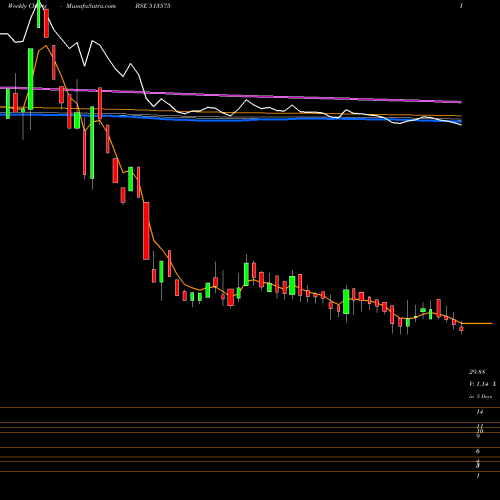Click the last red candle at the chart's right end
The image size is (500, 500).
pyautogui.click(x=461, y=329)
